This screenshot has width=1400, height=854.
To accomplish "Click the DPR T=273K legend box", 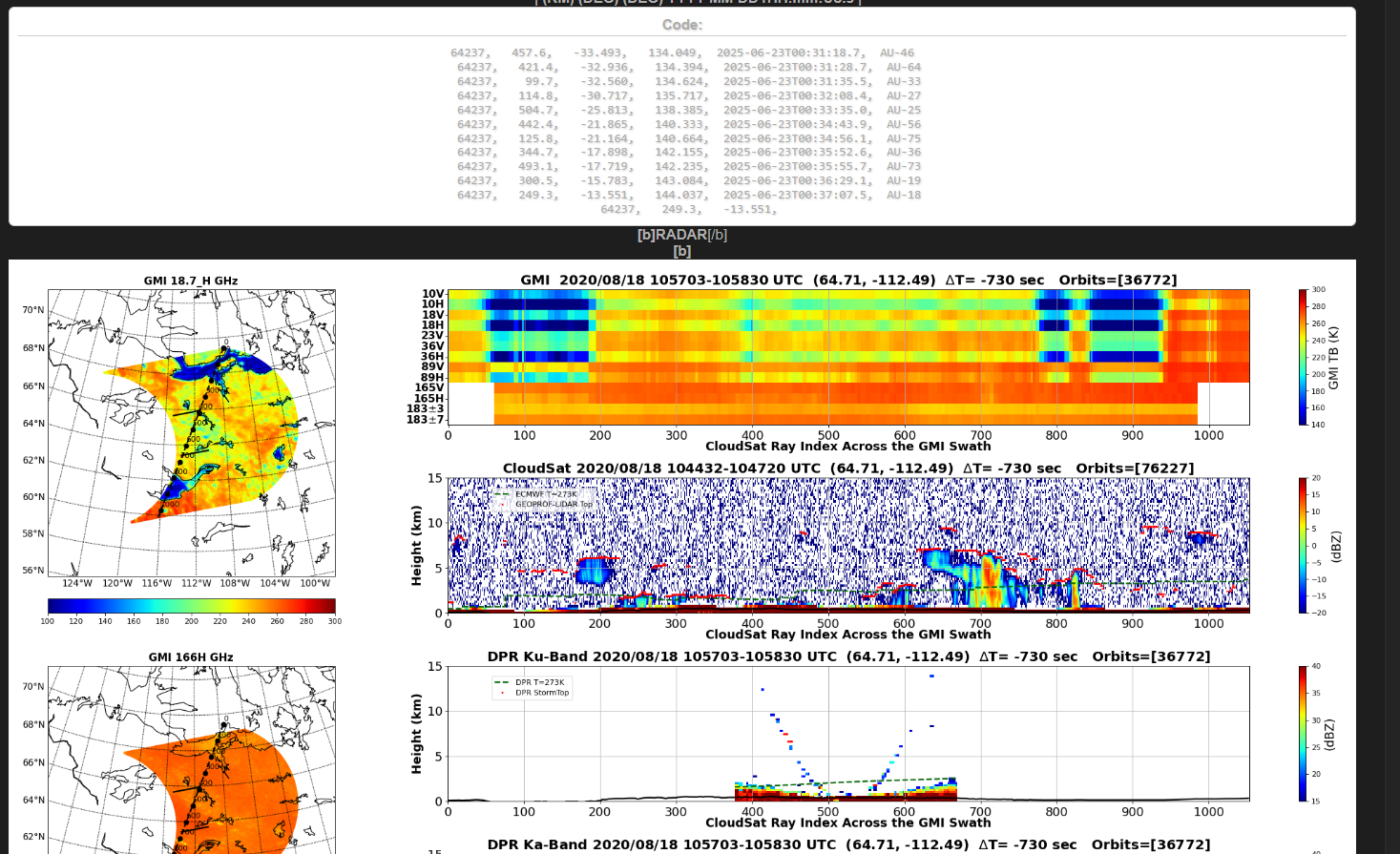I will pyautogui.click(x=532, y=687).
